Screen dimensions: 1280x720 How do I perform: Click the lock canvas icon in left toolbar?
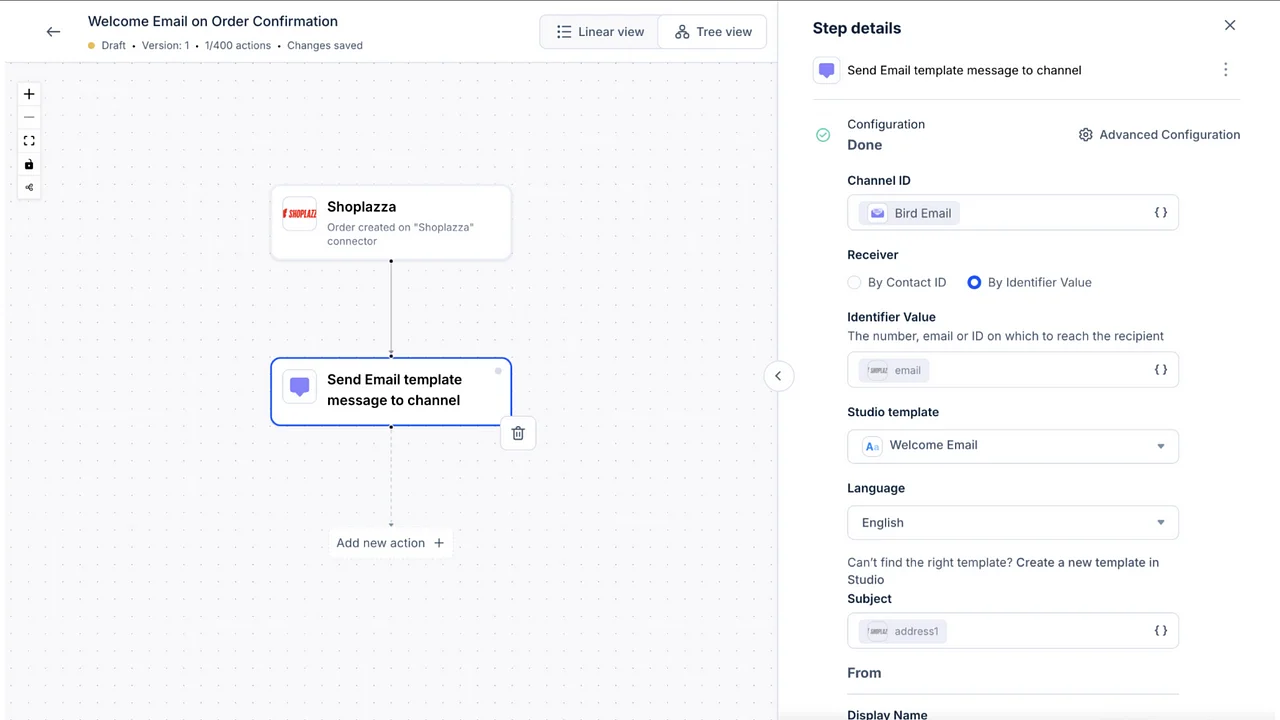pyautogui.click(x=28, y=164)
